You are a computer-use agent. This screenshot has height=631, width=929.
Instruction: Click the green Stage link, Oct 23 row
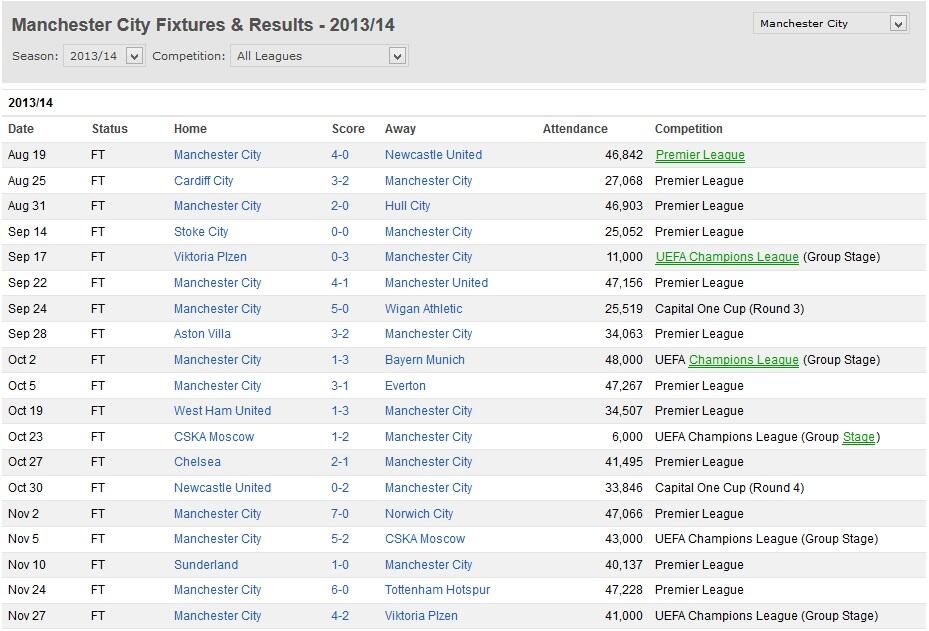[x=858, y=437]
